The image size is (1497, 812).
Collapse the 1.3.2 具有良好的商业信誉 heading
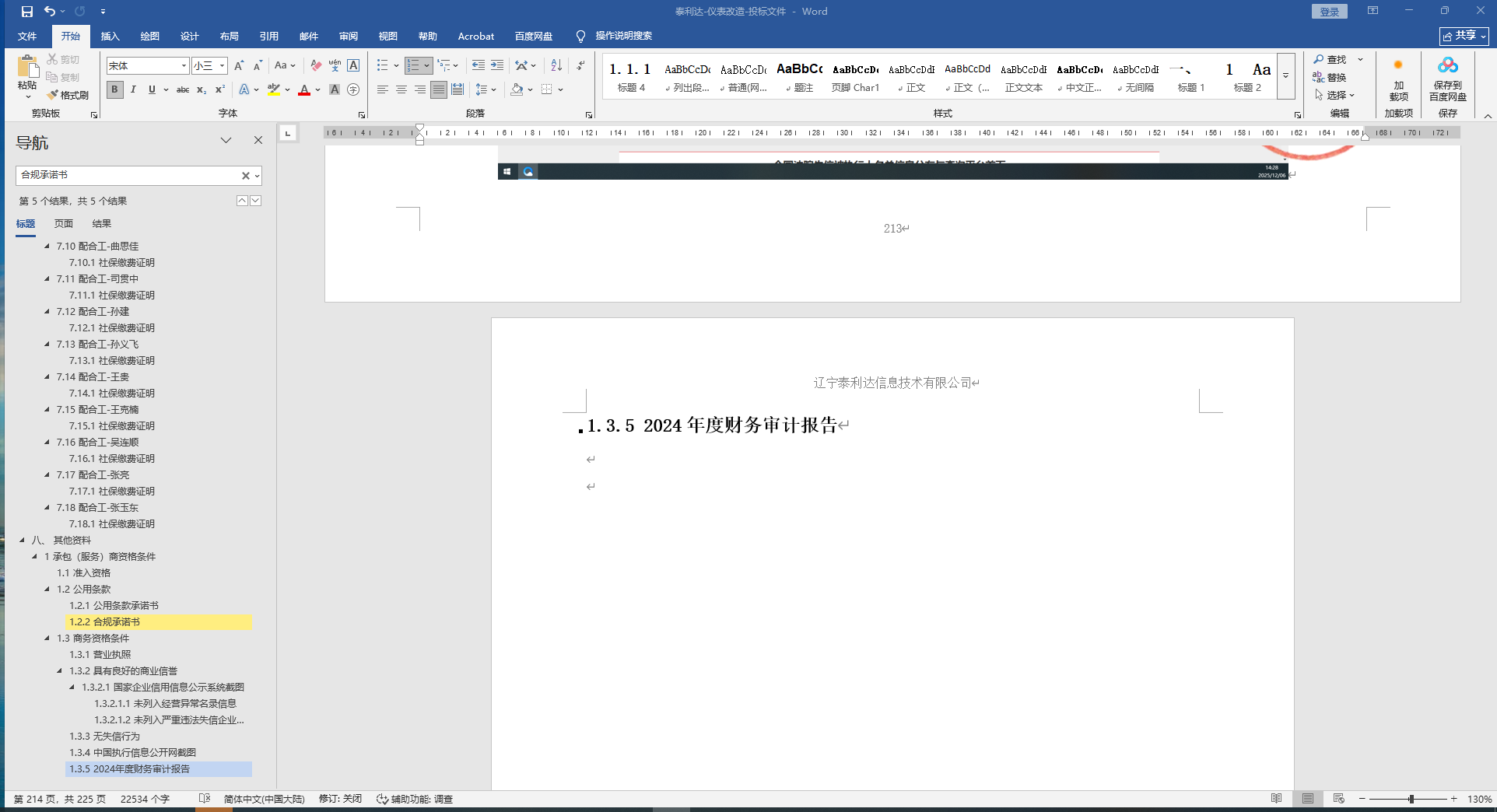(60, 670)
